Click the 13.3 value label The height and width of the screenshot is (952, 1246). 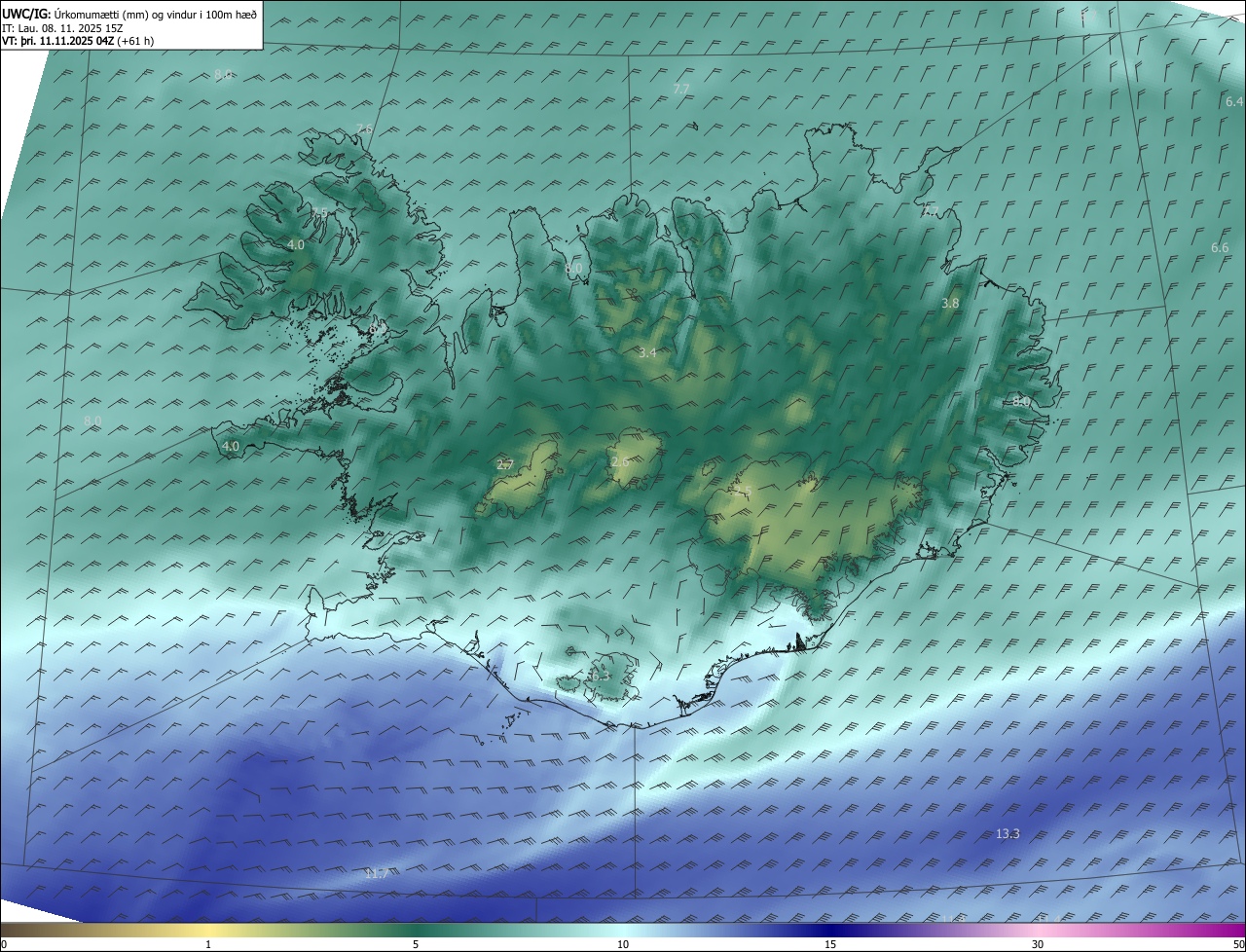coord(1008,833)
